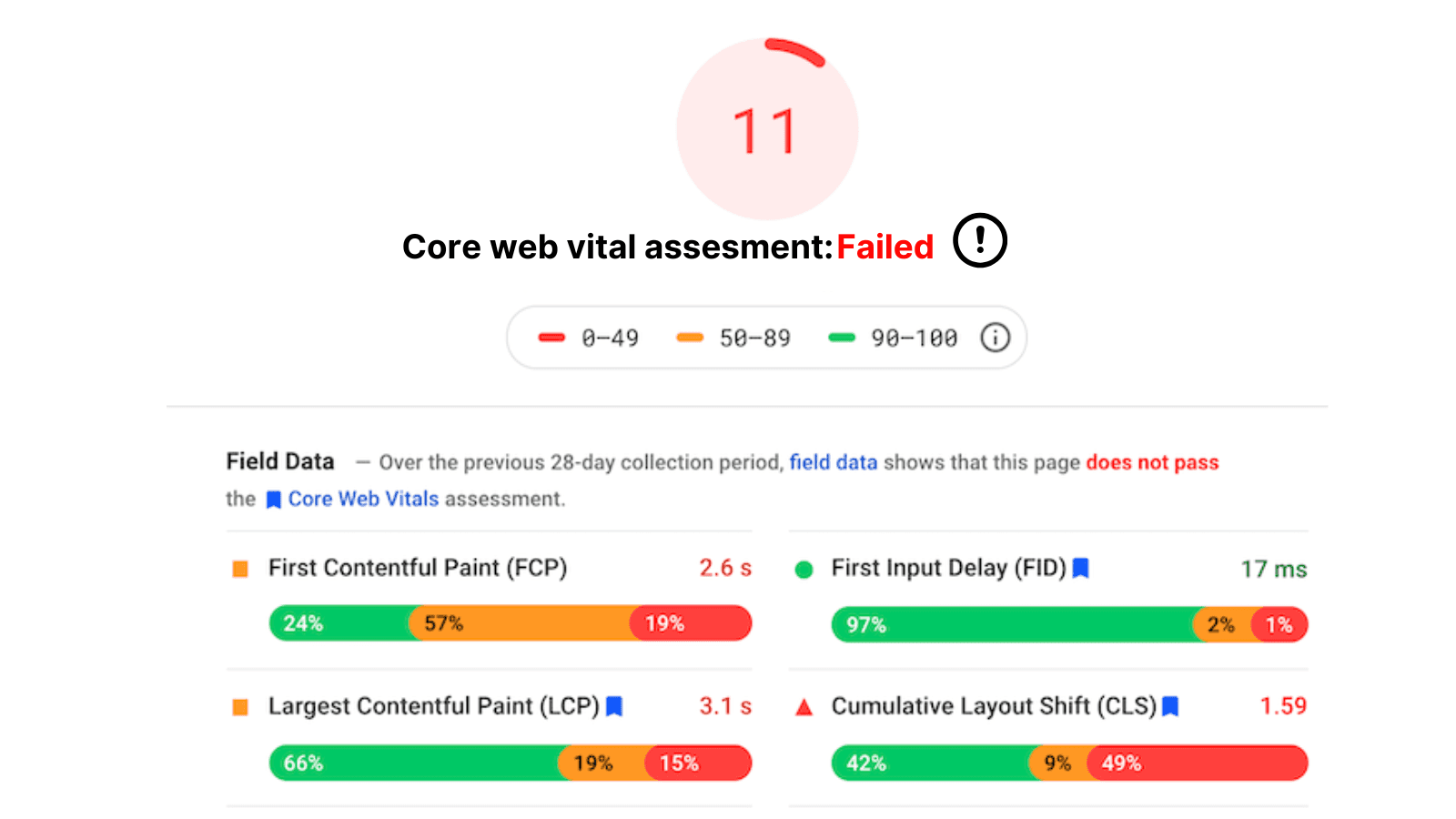
Task: Click the 97% green FID bar segment
Action: [1013, 624]
